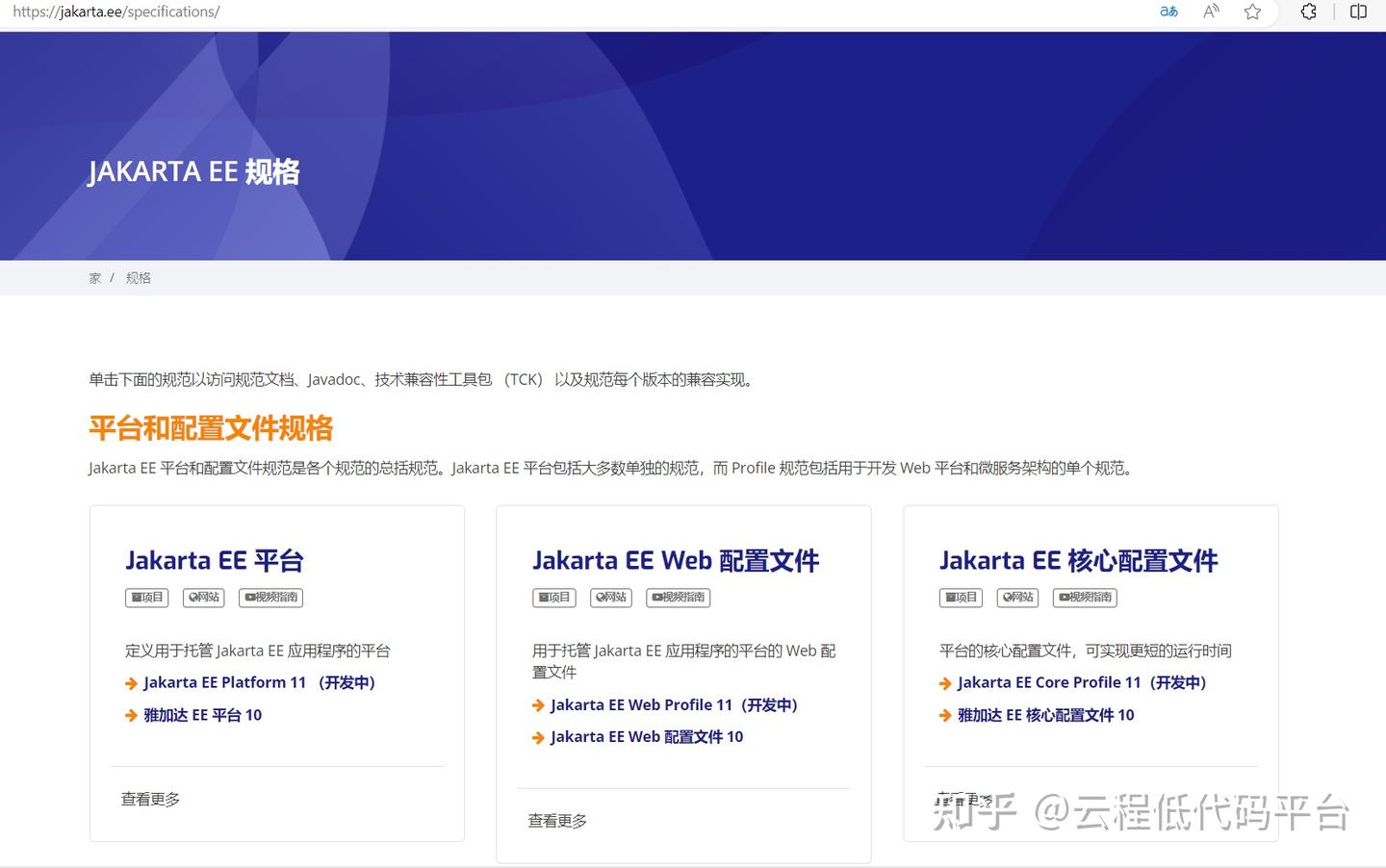Open the 网站 globe icon under Jakarta EE 平台
The height and width of the screenshot is (868, 1386).
point(203,597)
